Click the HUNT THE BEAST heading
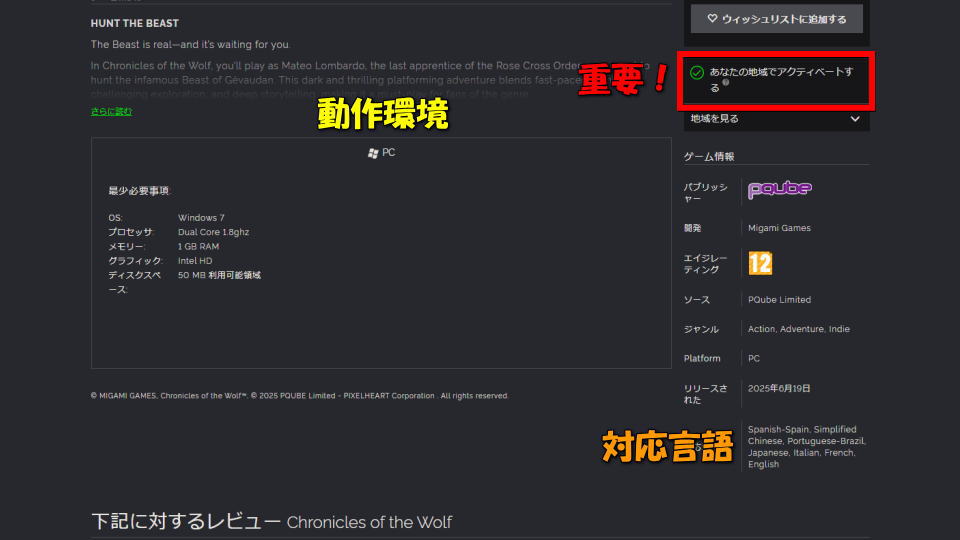The image size is (960, 540). [x=135, y=23]
